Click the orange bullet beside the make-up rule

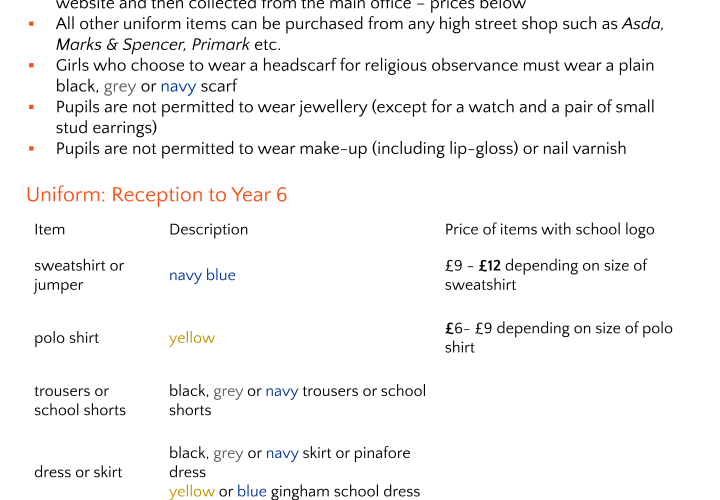pyautogui.click(x=31, y=148)
